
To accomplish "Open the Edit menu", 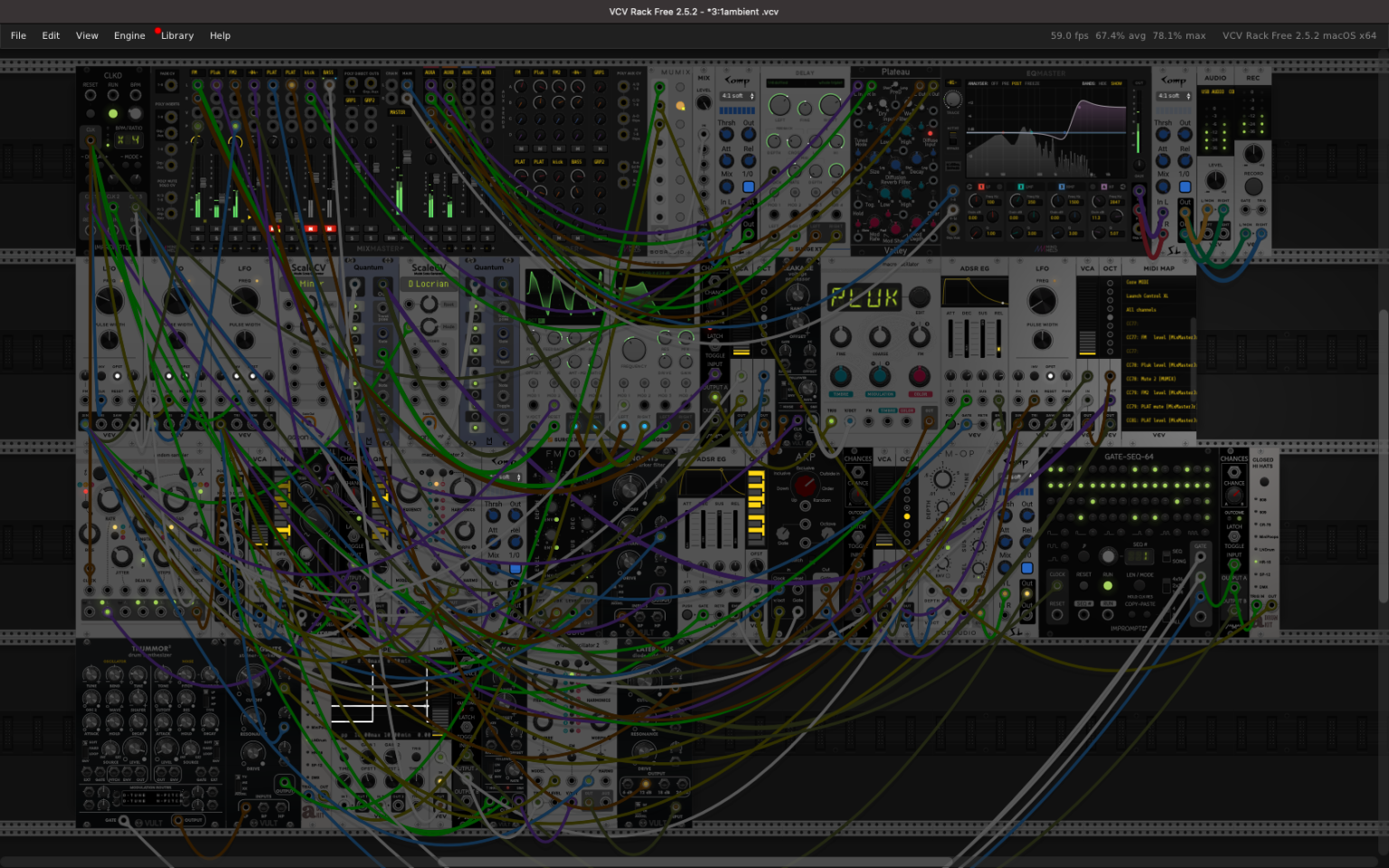I will [x=51, y=35].
